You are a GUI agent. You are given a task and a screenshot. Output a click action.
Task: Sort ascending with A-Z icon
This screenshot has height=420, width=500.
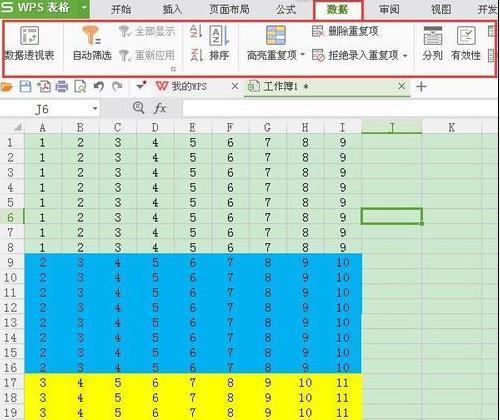pyautogui.click(x=196, y=32)
